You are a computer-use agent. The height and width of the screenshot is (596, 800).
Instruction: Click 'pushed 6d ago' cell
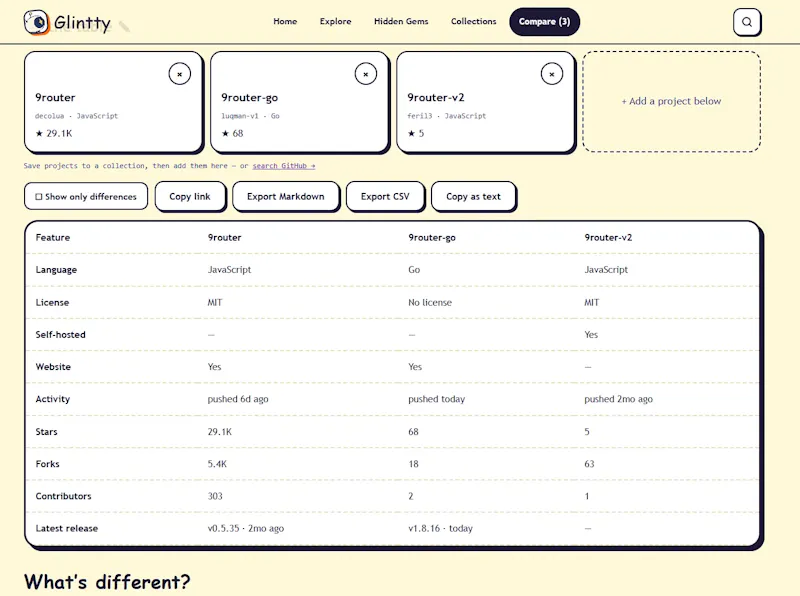click(x=238, y=399)
